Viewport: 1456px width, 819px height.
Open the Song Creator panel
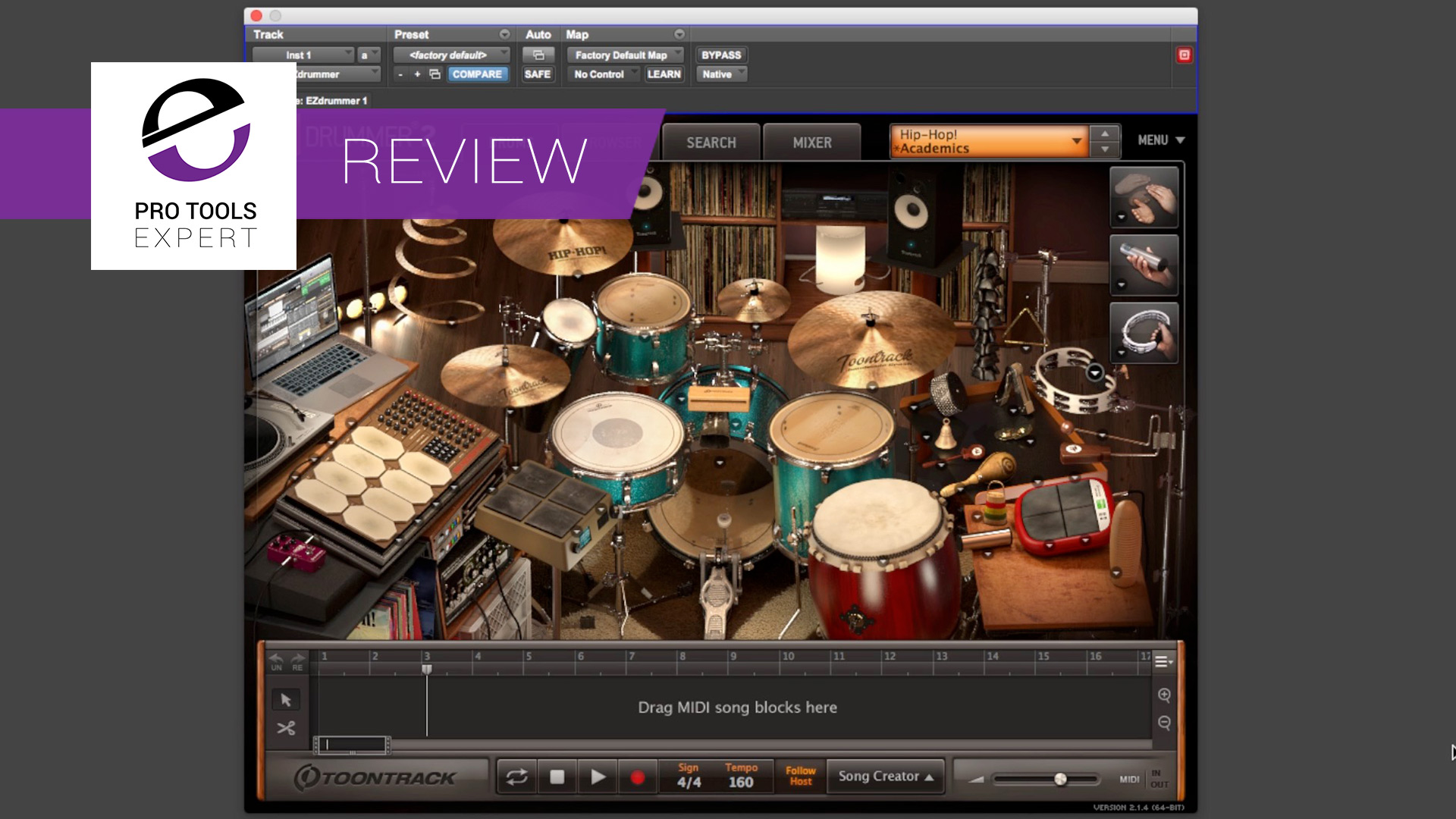(885, 776)
